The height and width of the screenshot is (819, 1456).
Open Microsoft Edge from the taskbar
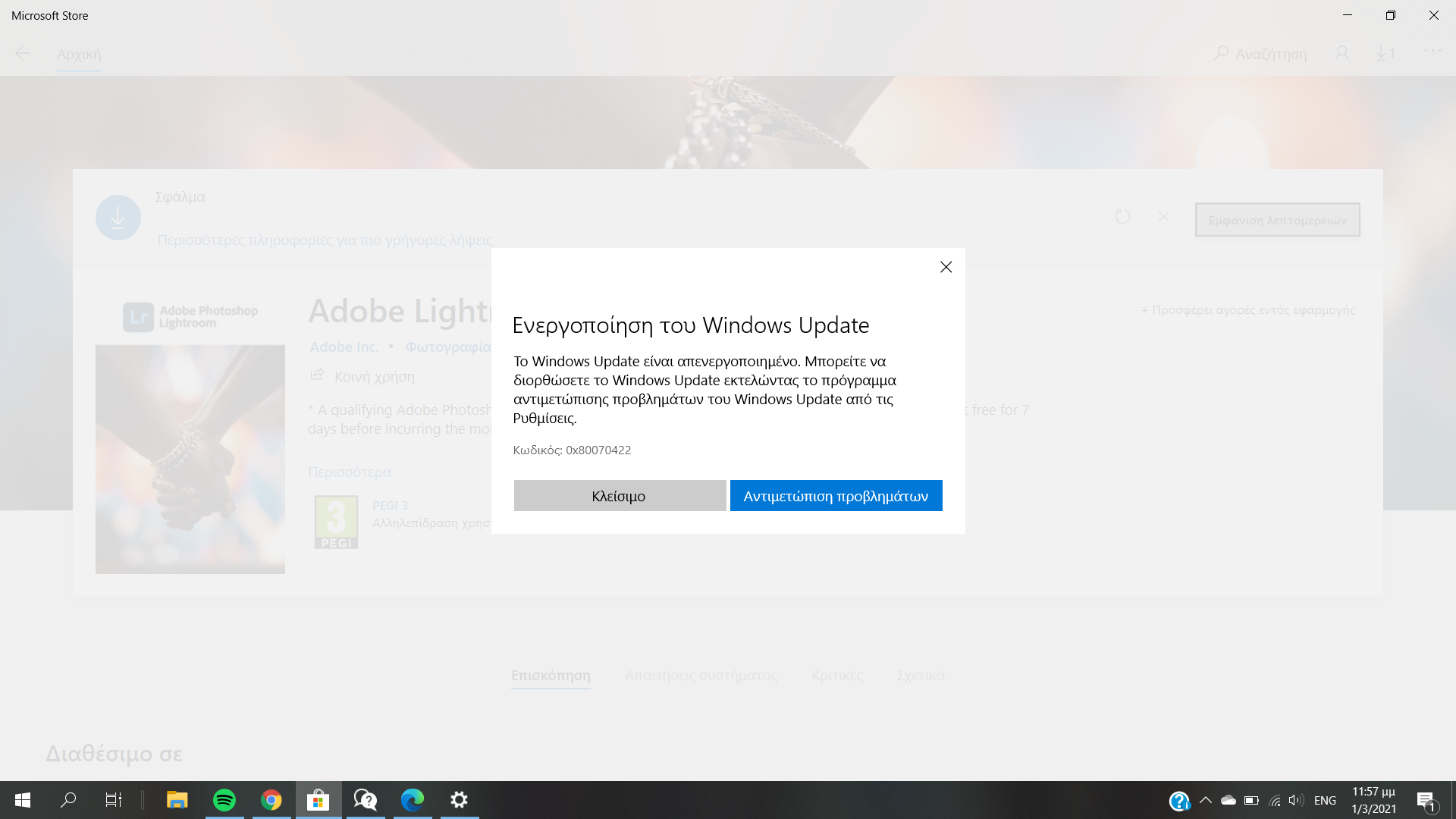413,800
